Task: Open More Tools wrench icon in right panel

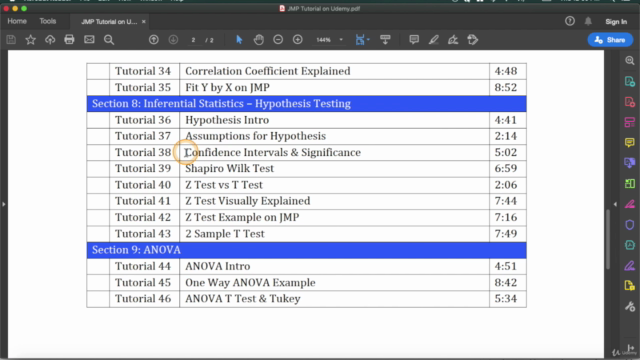Action: pos(630,306)
